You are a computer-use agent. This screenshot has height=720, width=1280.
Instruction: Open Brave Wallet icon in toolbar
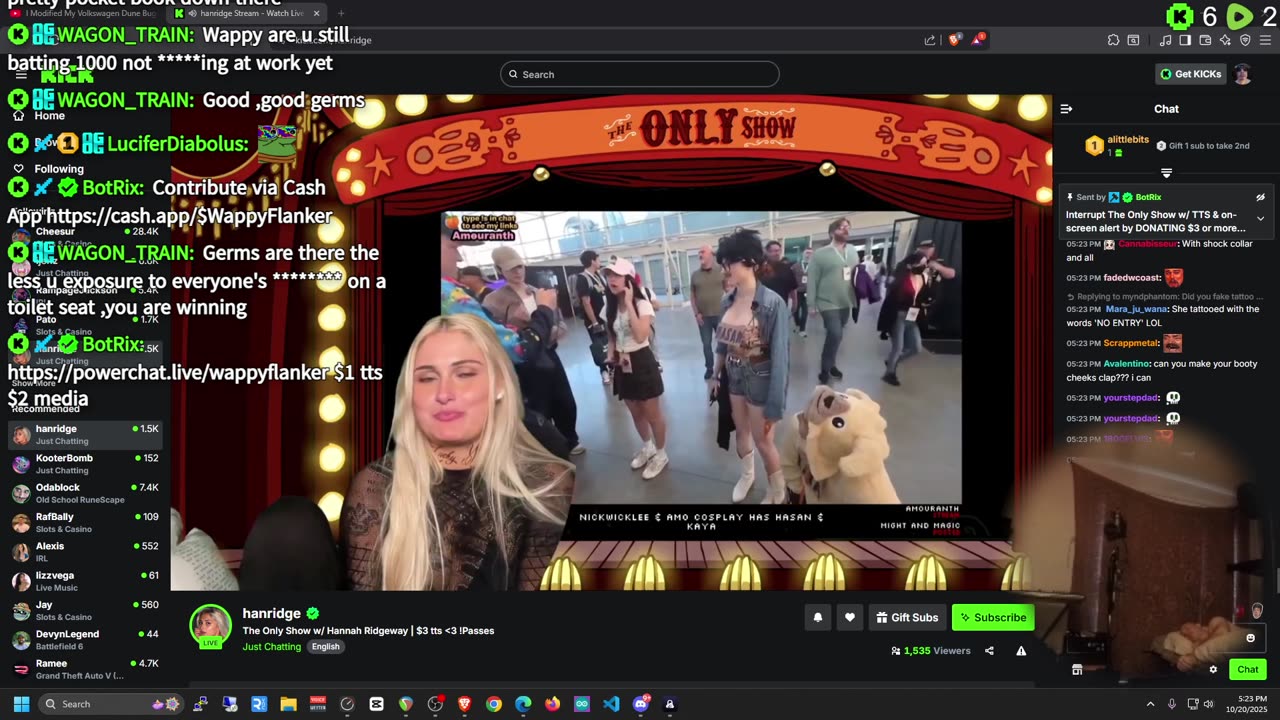tap(1205, 40)
